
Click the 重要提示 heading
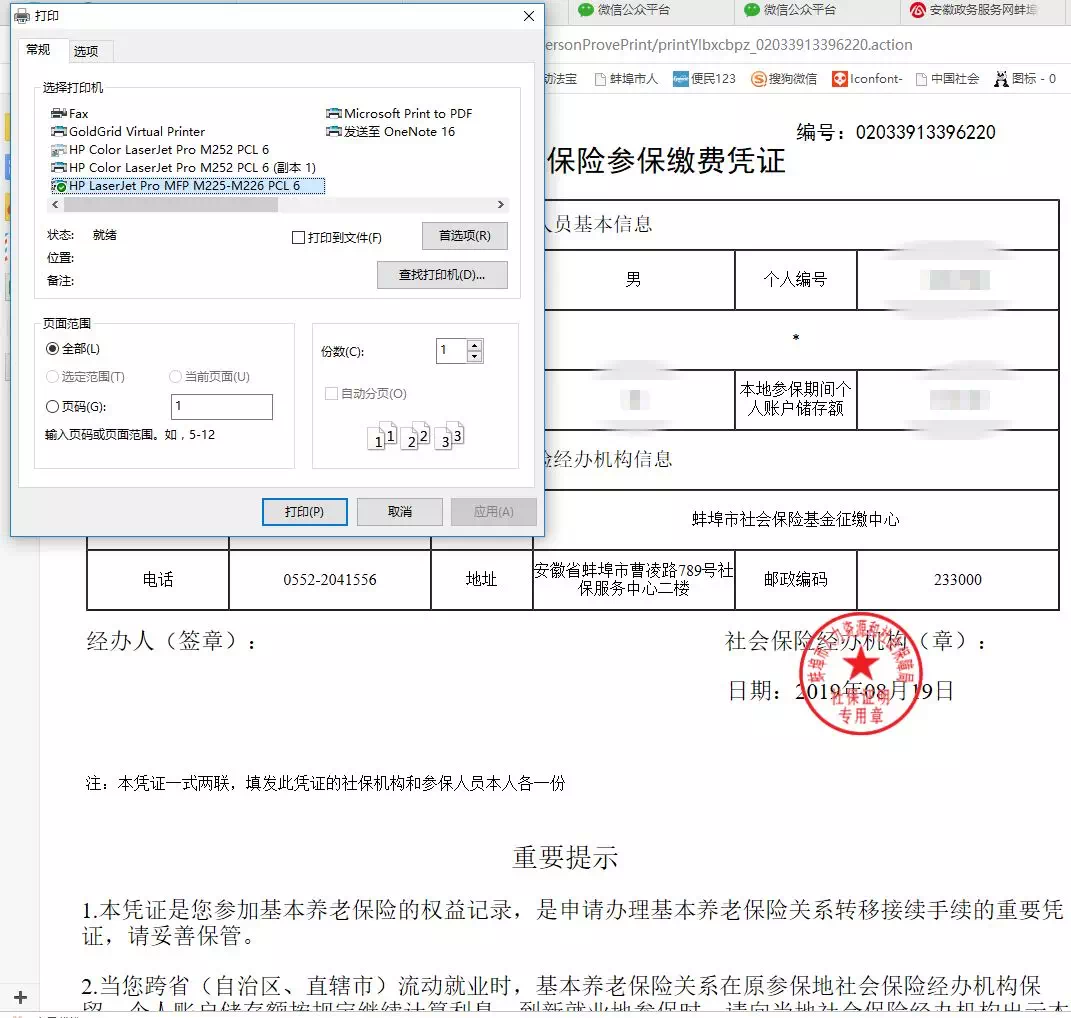pos(566,857)
